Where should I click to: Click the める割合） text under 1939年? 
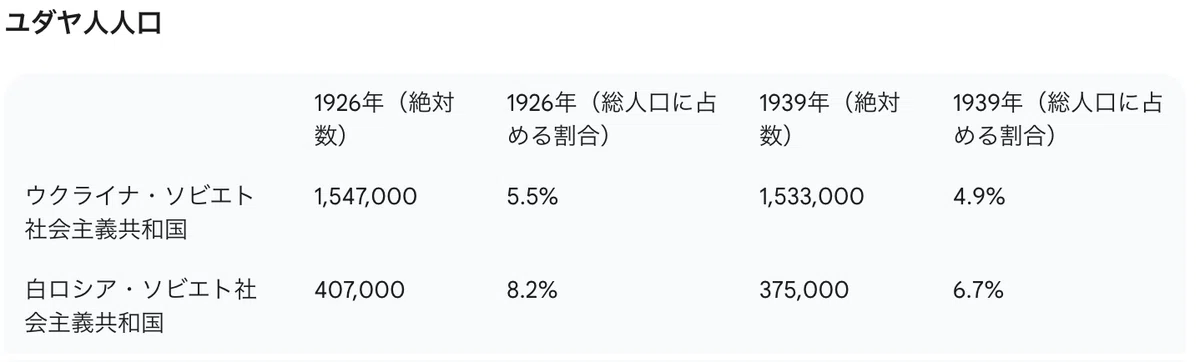tap(1006, 135)
